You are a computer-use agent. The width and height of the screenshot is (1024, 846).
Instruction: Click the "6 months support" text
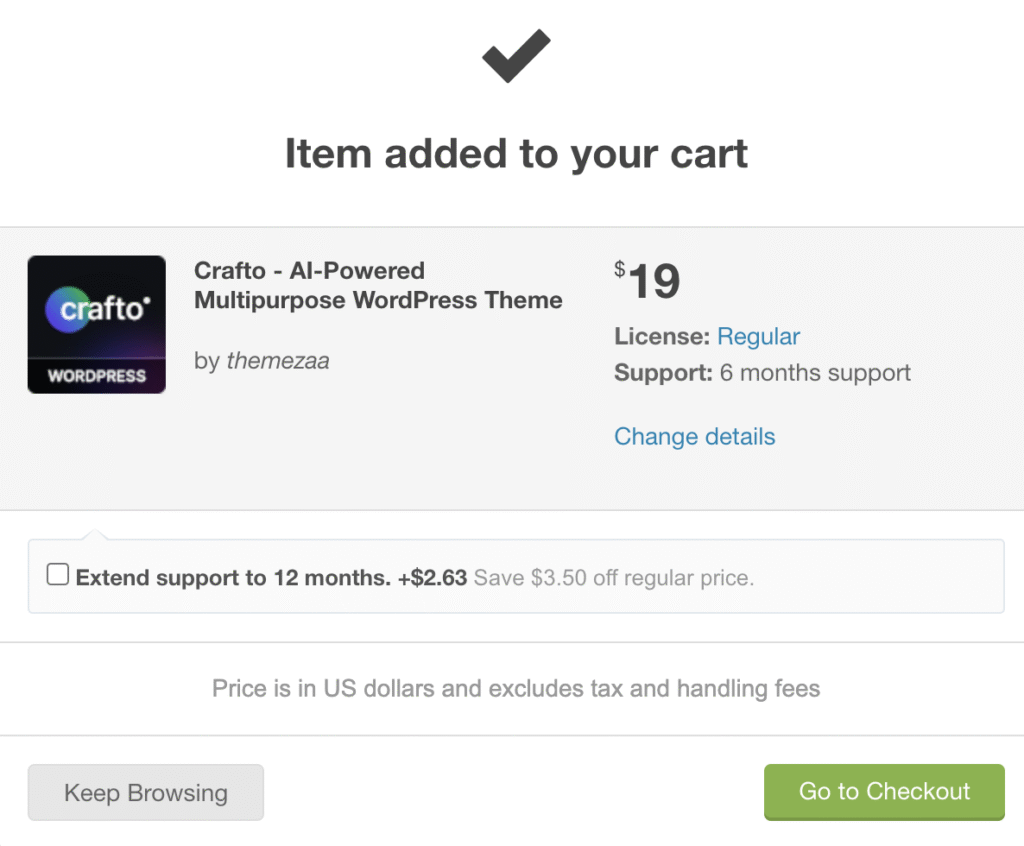tap(815, 373)
